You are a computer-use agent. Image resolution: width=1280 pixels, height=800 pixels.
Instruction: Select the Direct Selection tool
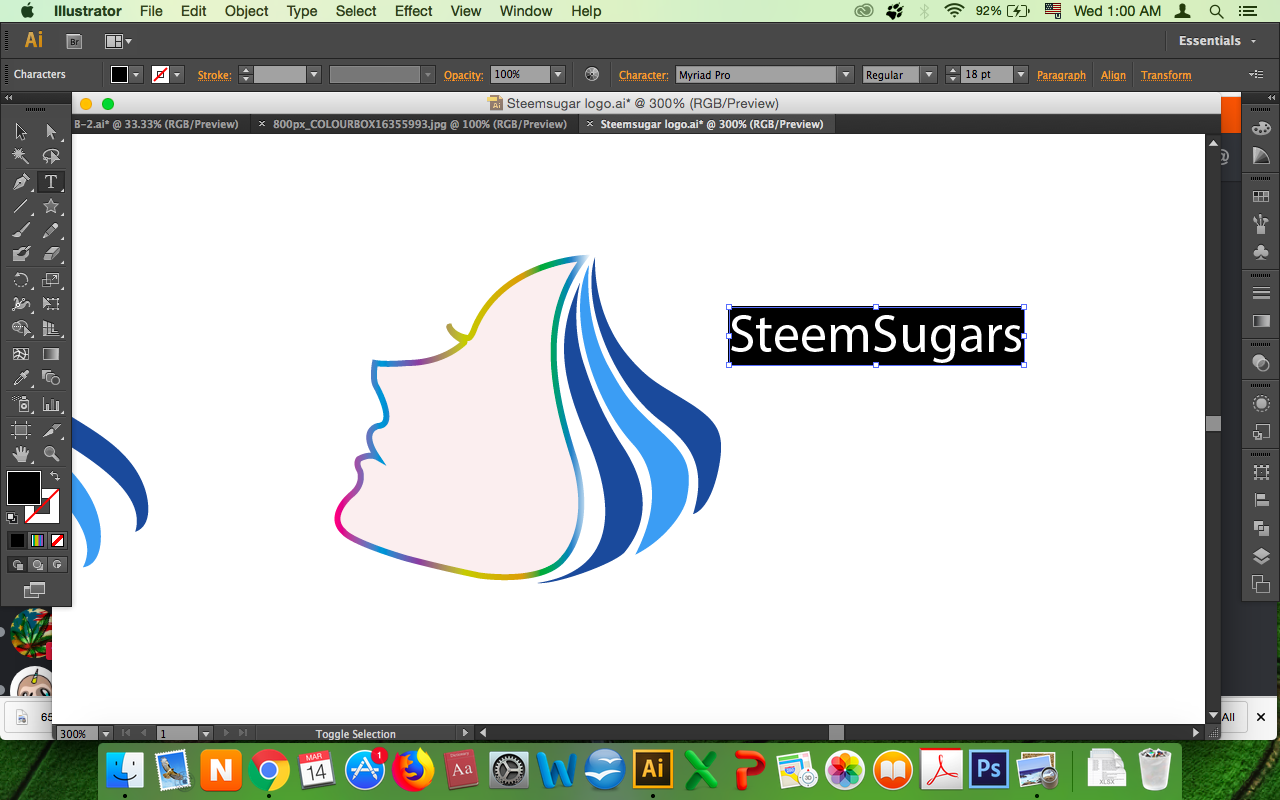[x=51, y=132]
